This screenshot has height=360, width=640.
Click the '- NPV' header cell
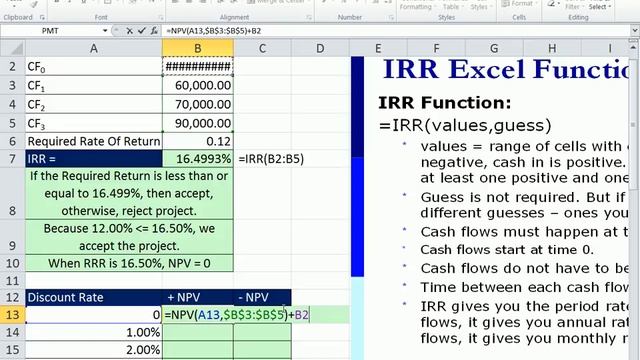[262, 298]
